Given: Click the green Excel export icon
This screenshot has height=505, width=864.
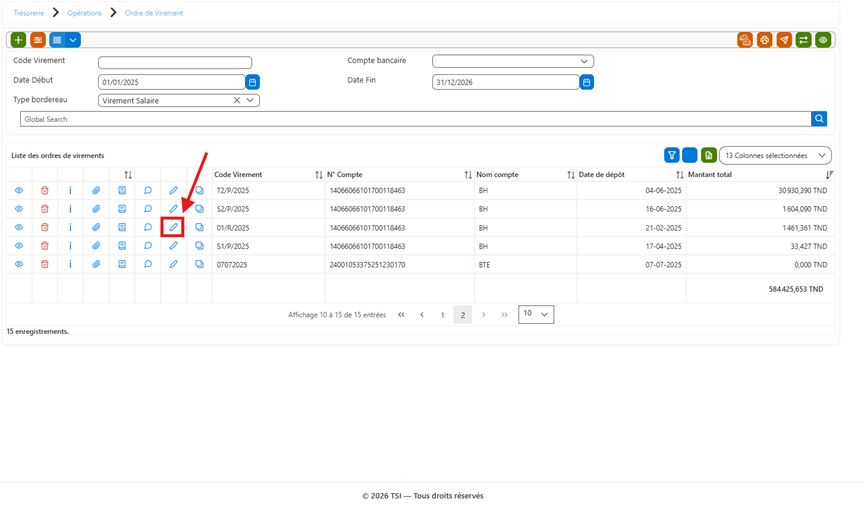Looking at the screenshot, I should [709, 155].
